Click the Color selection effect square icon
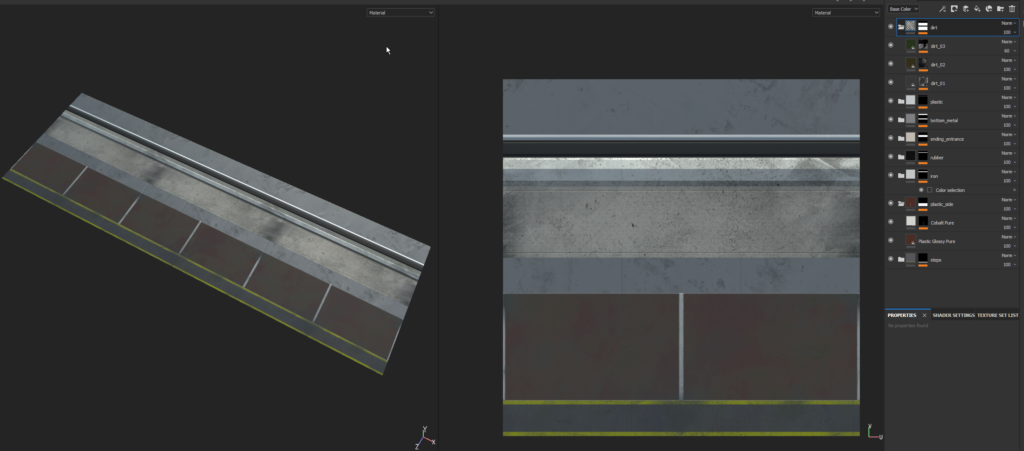This screenshot has width=1024, height=451. pyautogui.click(x=929, y=190)
